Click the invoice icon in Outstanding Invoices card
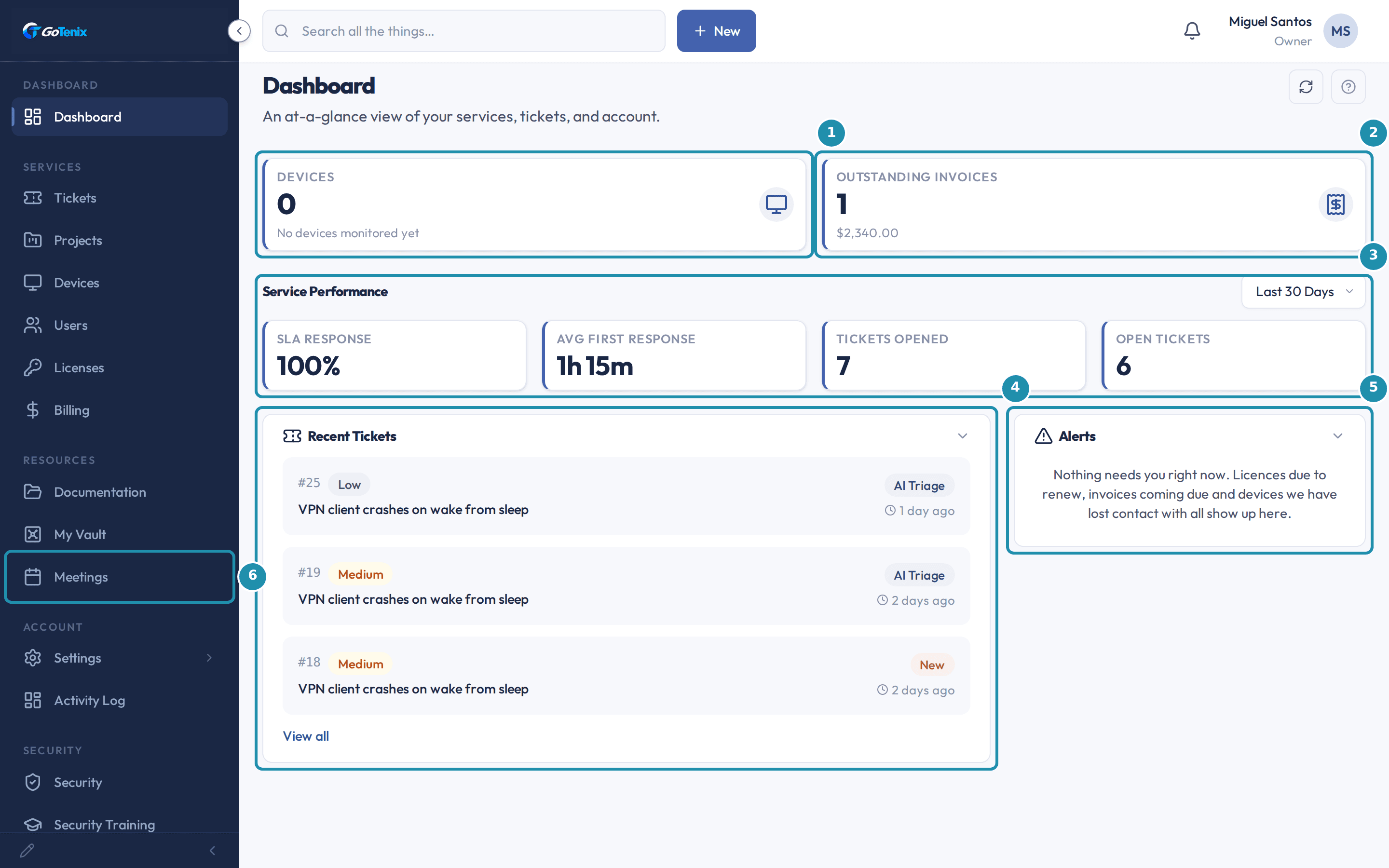The height and width of the screenshot is (868, 1389). click(1335, 204)
